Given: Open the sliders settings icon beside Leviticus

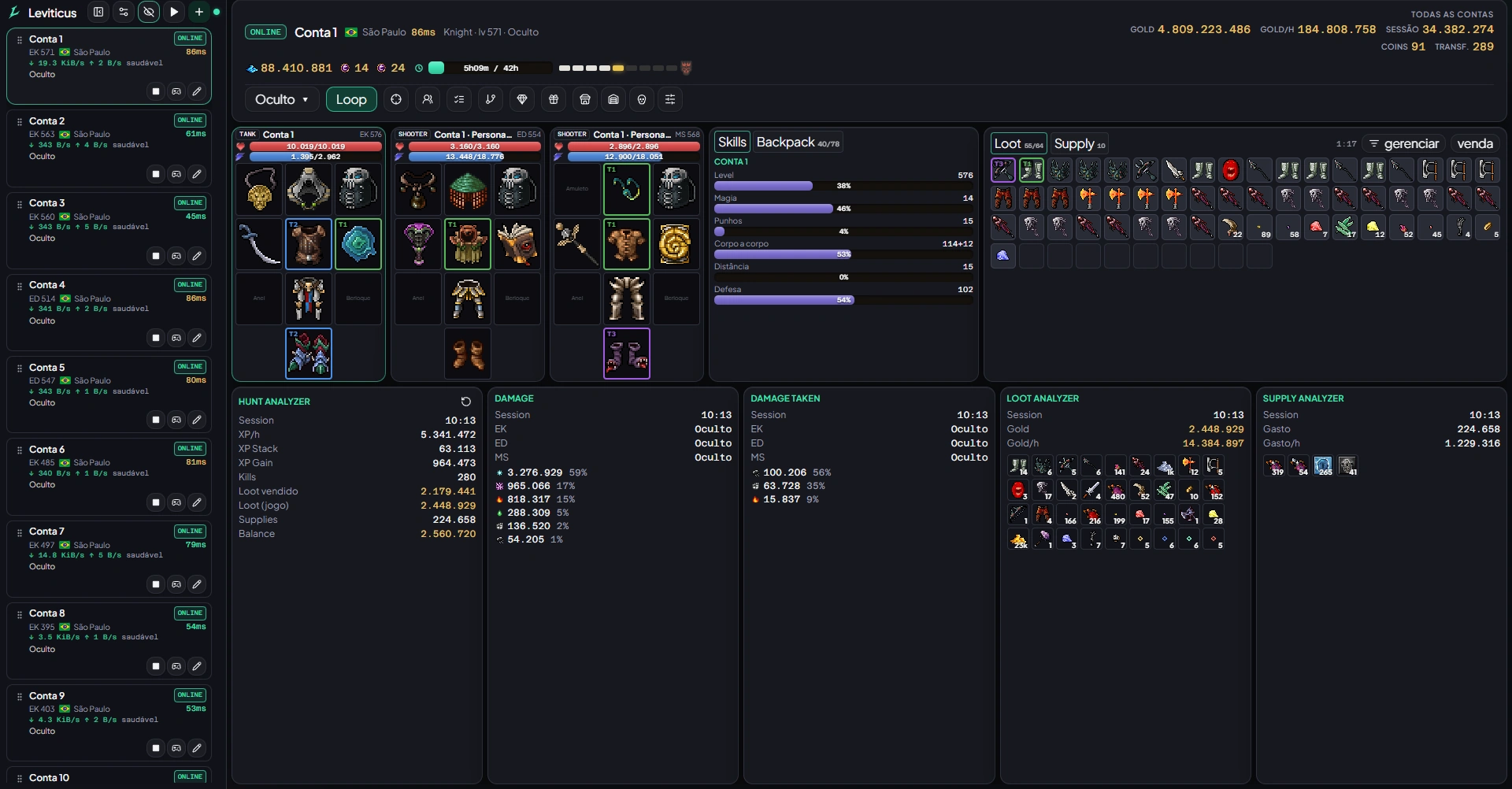Looking at the screenshot, I should pyautogui.click(x=124, y=12).
